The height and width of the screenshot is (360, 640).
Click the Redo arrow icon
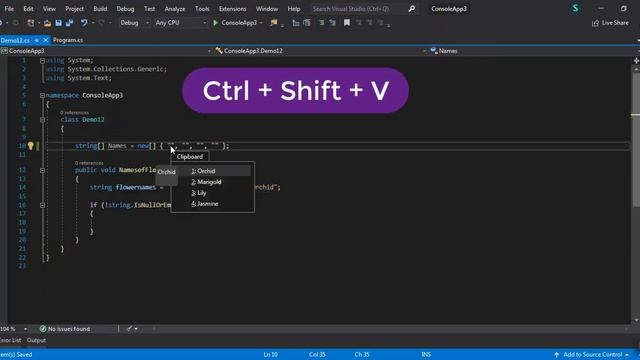pyautogui.click(x=102, y=23)
